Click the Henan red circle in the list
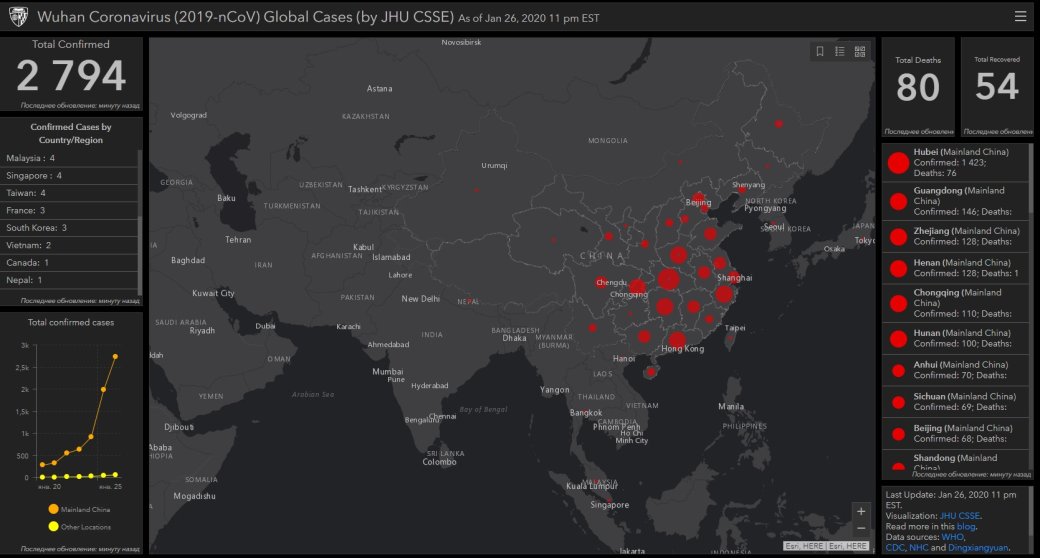 tap(898, 269)
